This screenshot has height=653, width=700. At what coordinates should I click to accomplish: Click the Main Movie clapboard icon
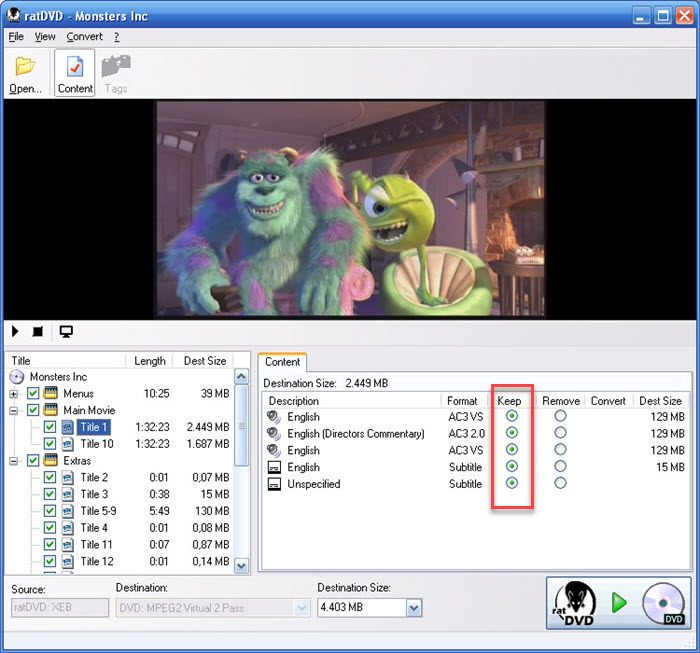point(51,410)
